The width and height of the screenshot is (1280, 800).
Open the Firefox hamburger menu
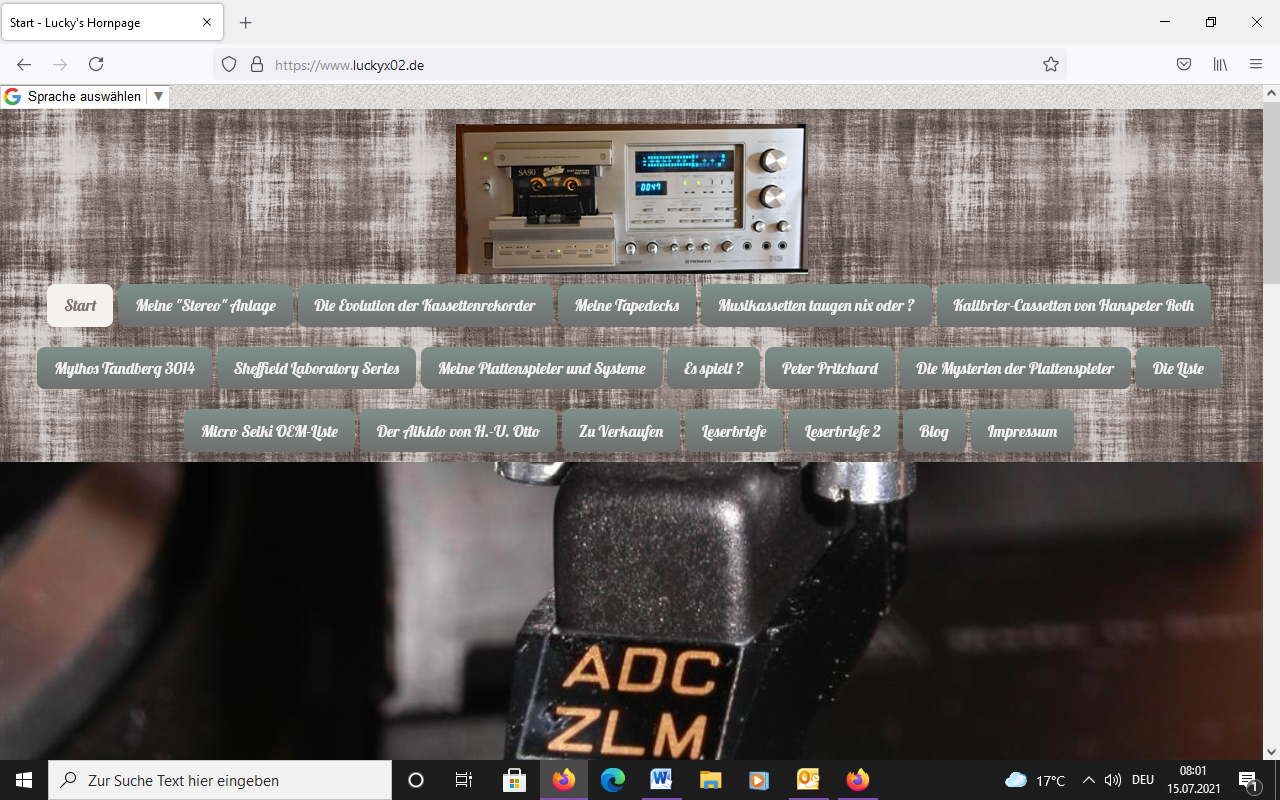click(1256, 64)
